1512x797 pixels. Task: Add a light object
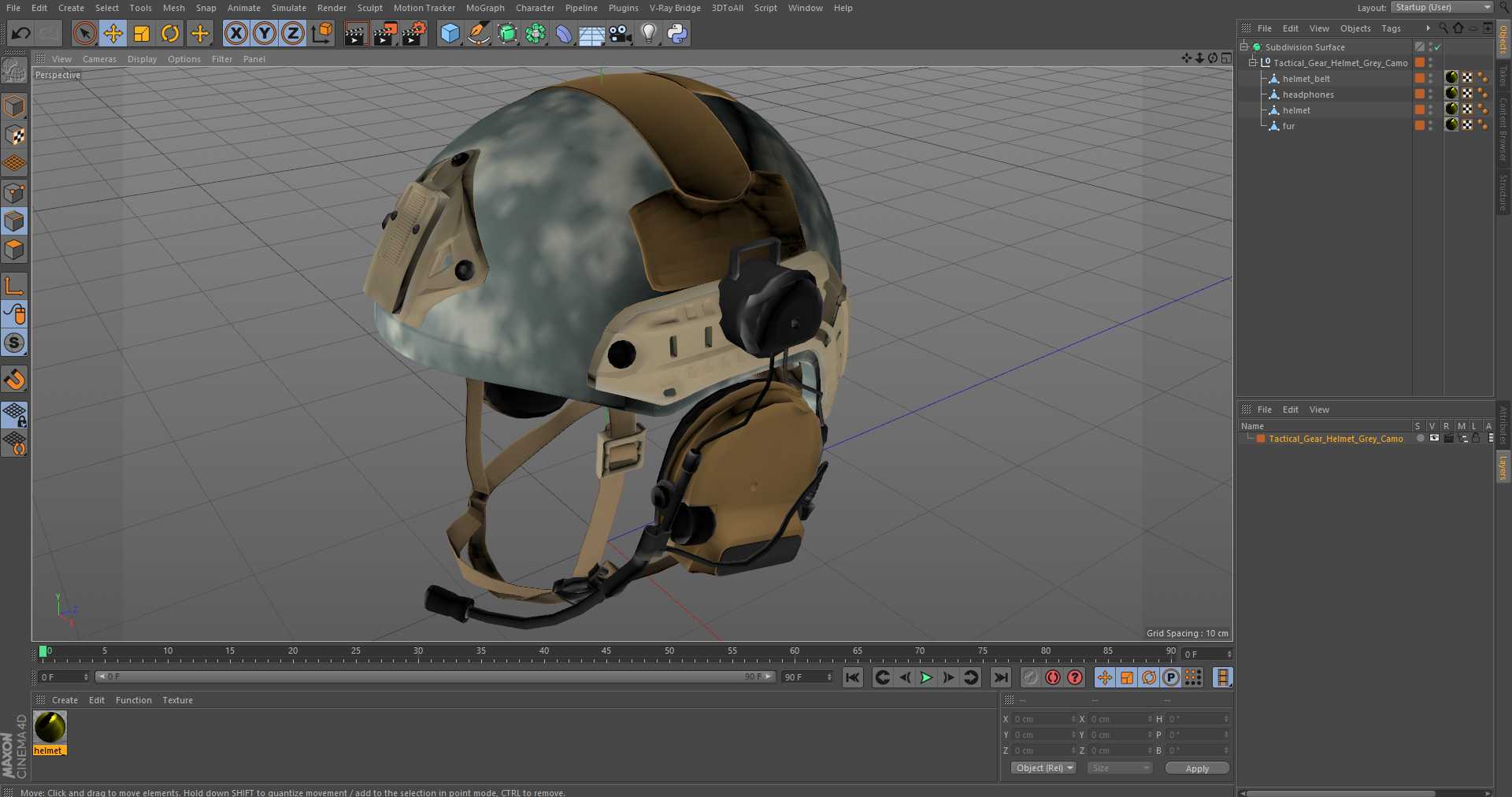point(649,33)
